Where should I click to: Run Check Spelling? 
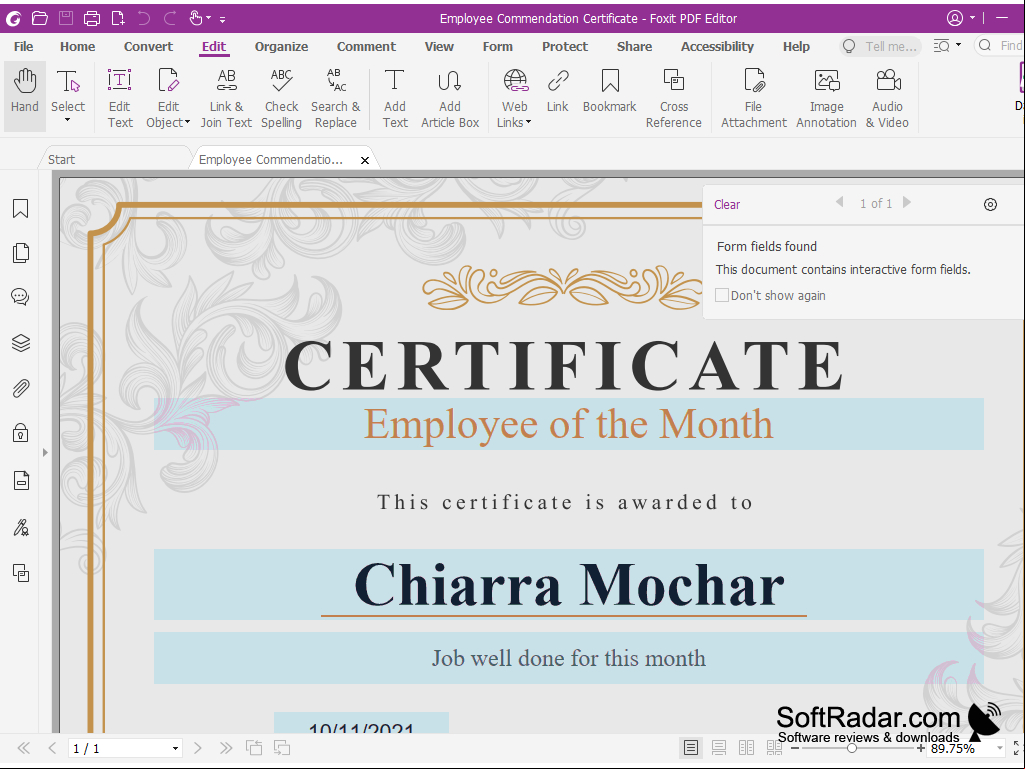coord(282,96)
